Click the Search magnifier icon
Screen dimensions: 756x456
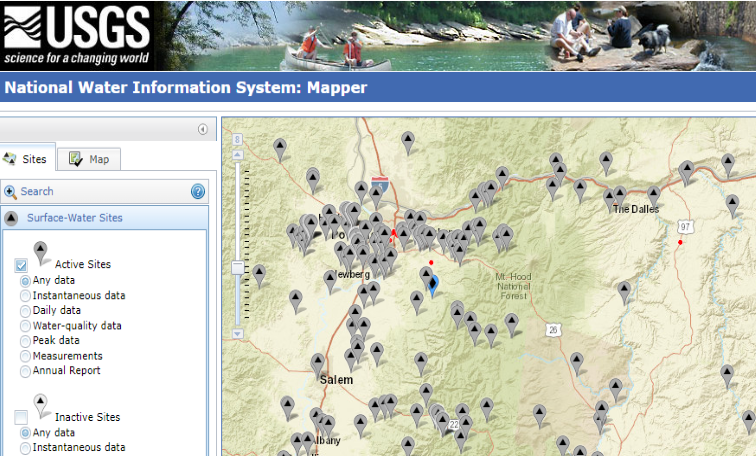pos(10,192)
